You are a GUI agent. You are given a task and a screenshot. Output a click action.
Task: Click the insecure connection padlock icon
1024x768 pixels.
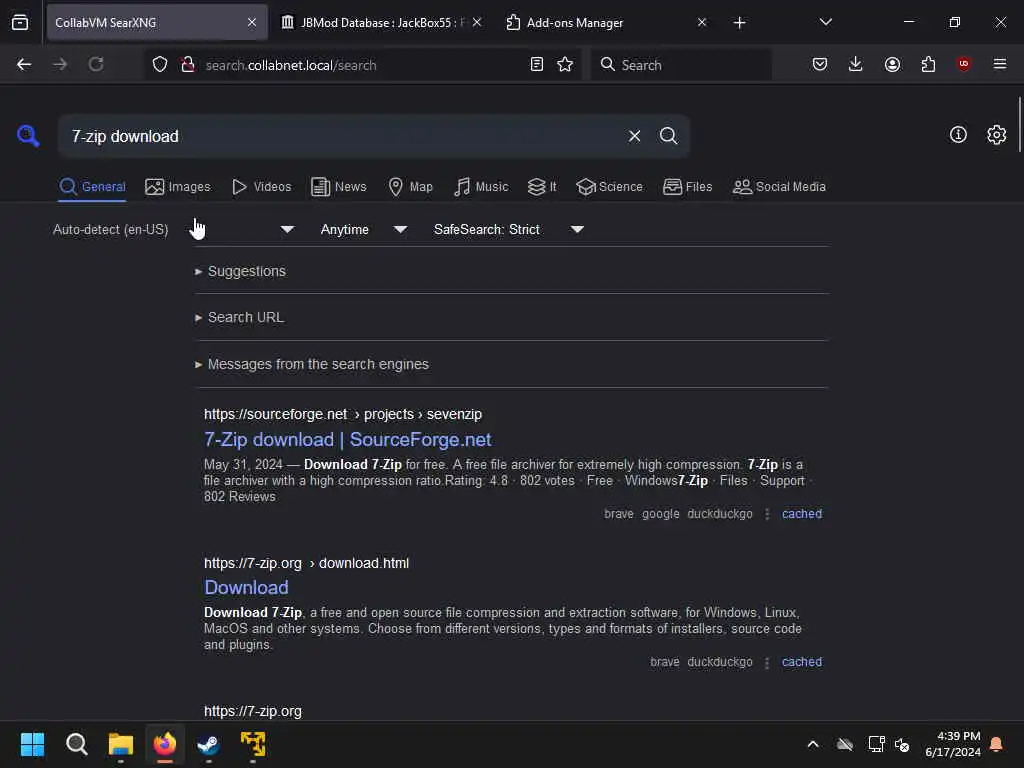tap(188, 64)
